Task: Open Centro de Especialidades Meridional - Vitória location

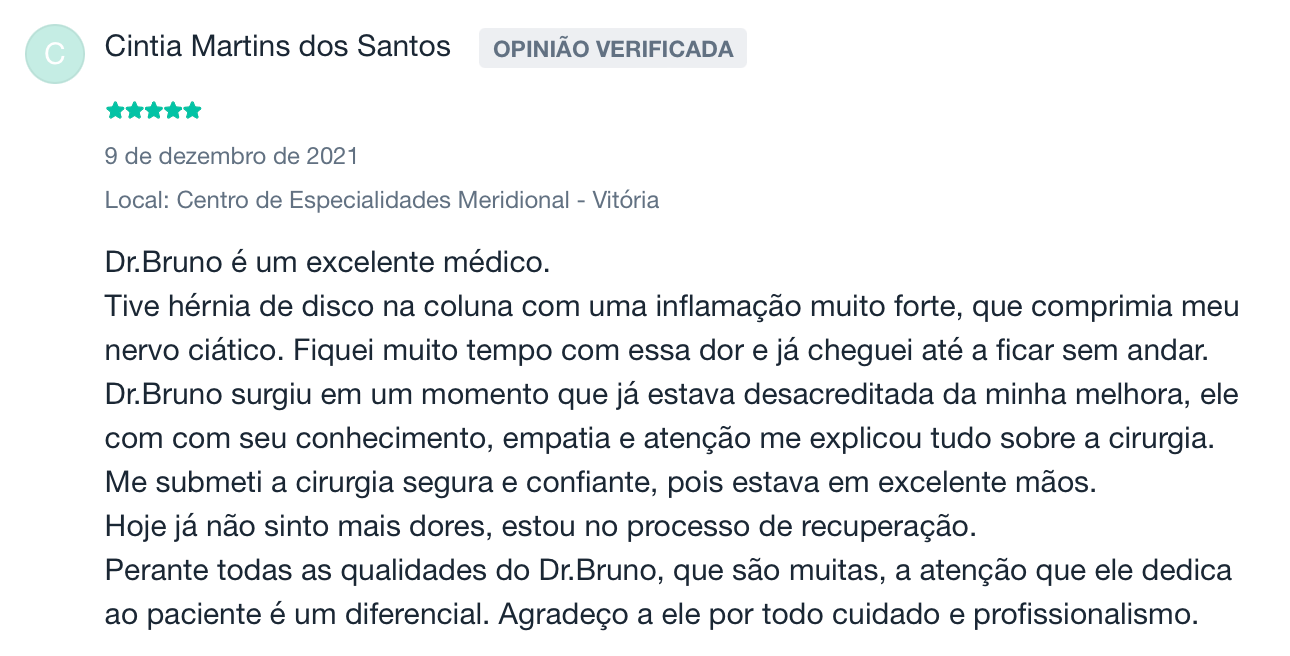Action: [418, 200]
